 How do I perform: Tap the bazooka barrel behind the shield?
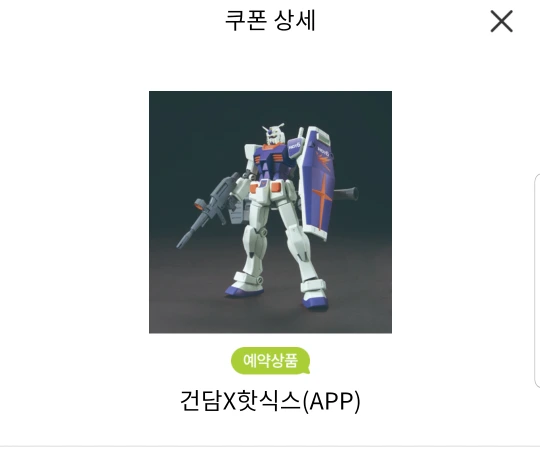tap(346, 195)
